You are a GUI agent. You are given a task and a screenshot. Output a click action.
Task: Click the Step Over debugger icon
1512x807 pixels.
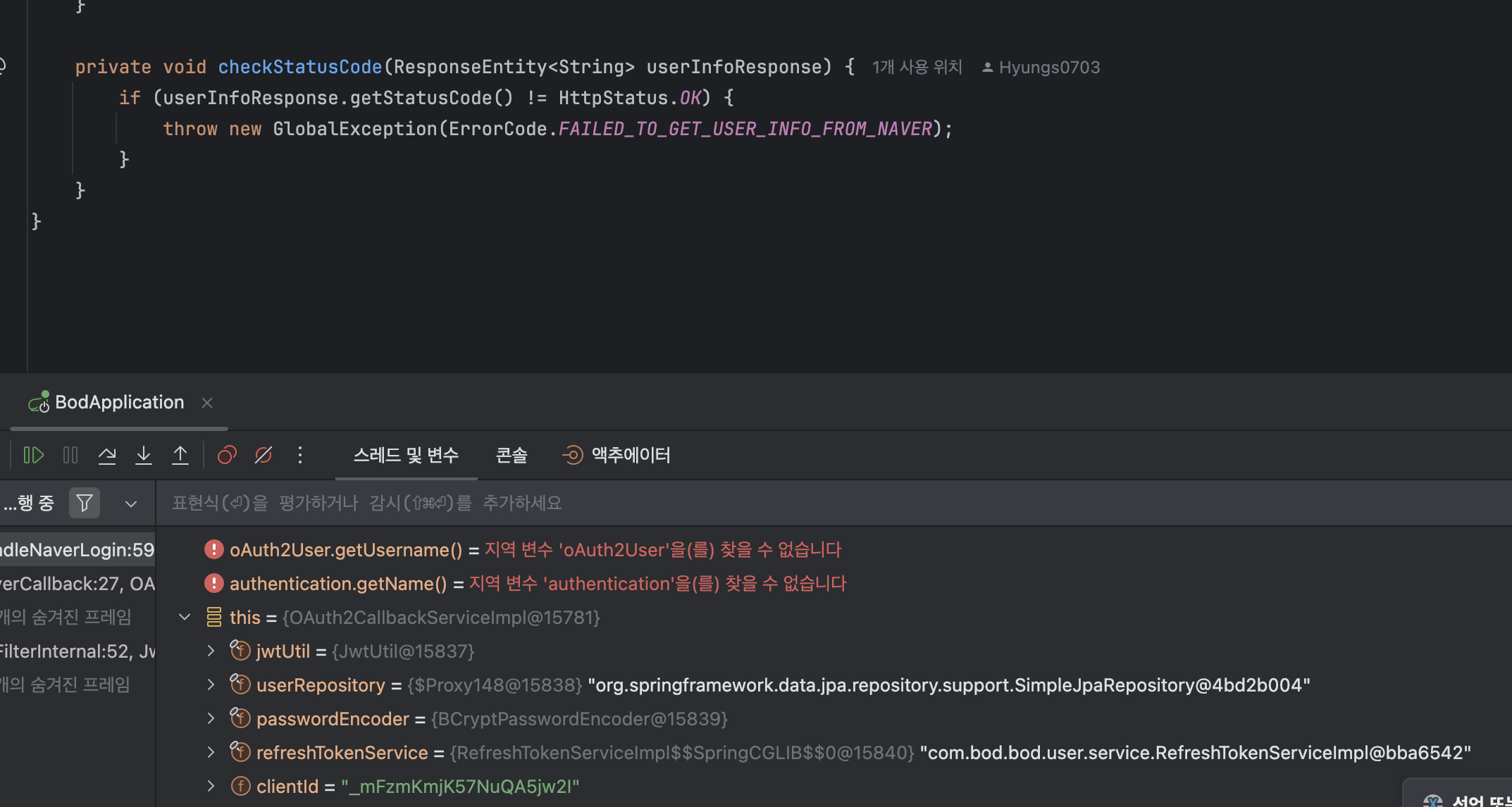(107, 456)
